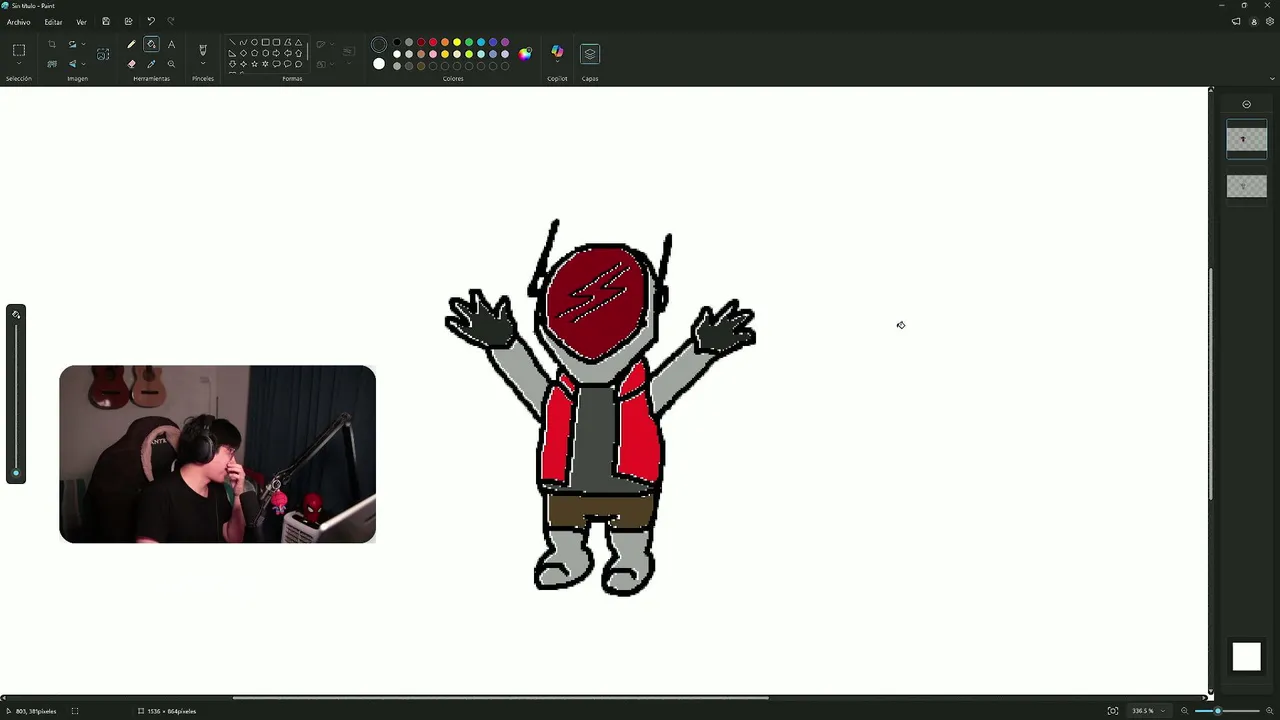Click the Resize and skew icon

point(52,64)
